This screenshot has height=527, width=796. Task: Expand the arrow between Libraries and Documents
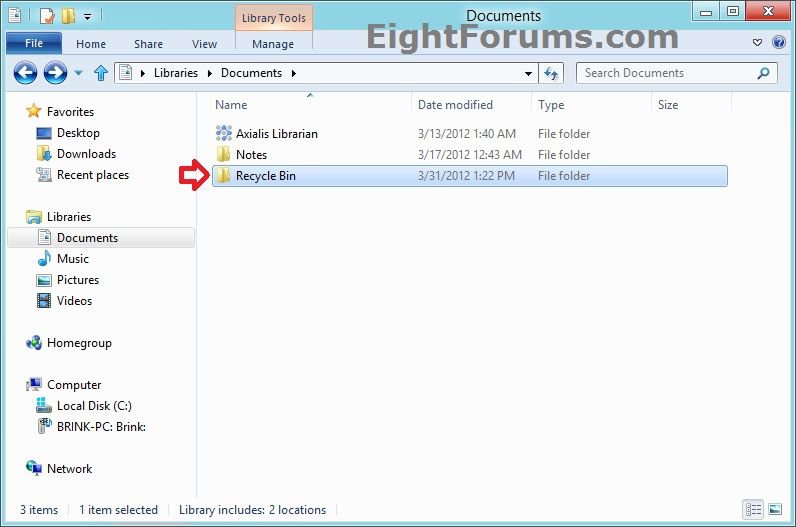click(x=209, y=74)
